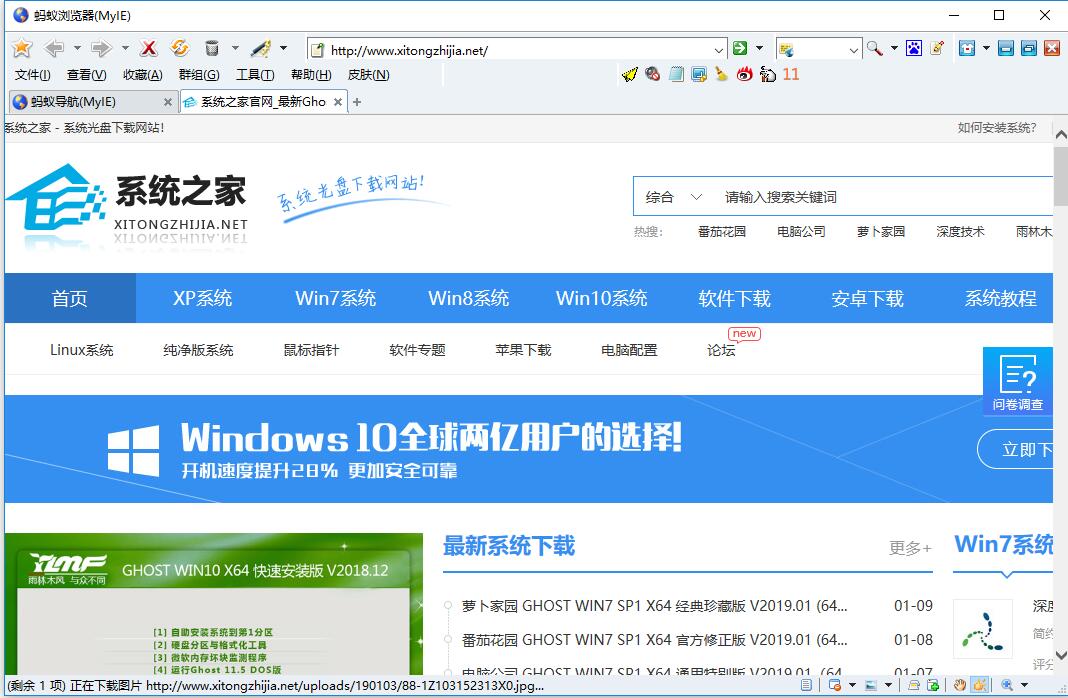Go forward with the right arrow
The width and height of the screenshot is (1068, 698).
[x=101, y=48]
